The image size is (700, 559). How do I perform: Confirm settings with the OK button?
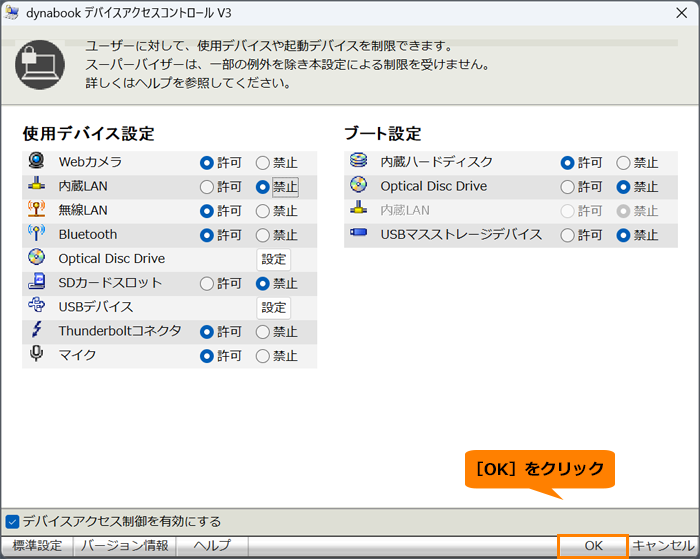593,546
